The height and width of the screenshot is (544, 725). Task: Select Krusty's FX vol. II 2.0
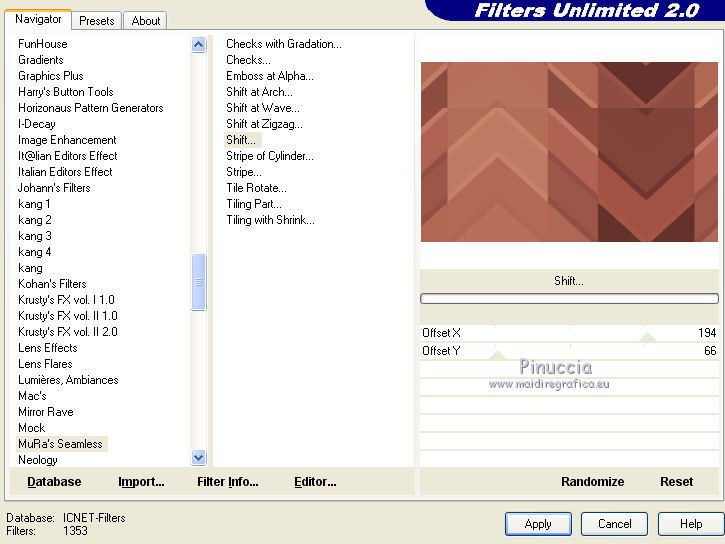(x=68, y=332)
